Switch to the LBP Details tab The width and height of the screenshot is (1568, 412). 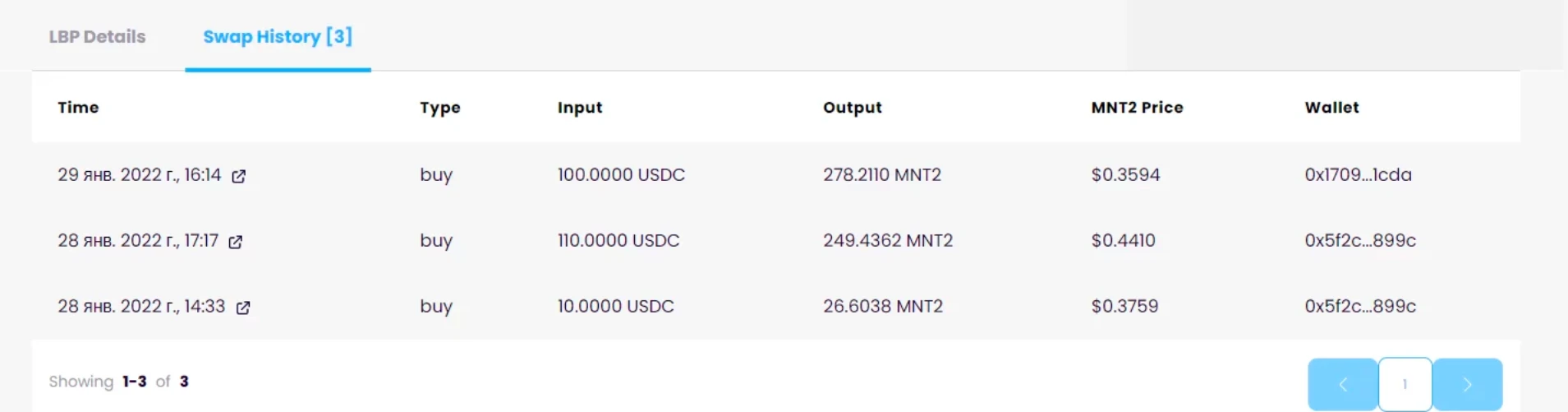coord(97,36)
